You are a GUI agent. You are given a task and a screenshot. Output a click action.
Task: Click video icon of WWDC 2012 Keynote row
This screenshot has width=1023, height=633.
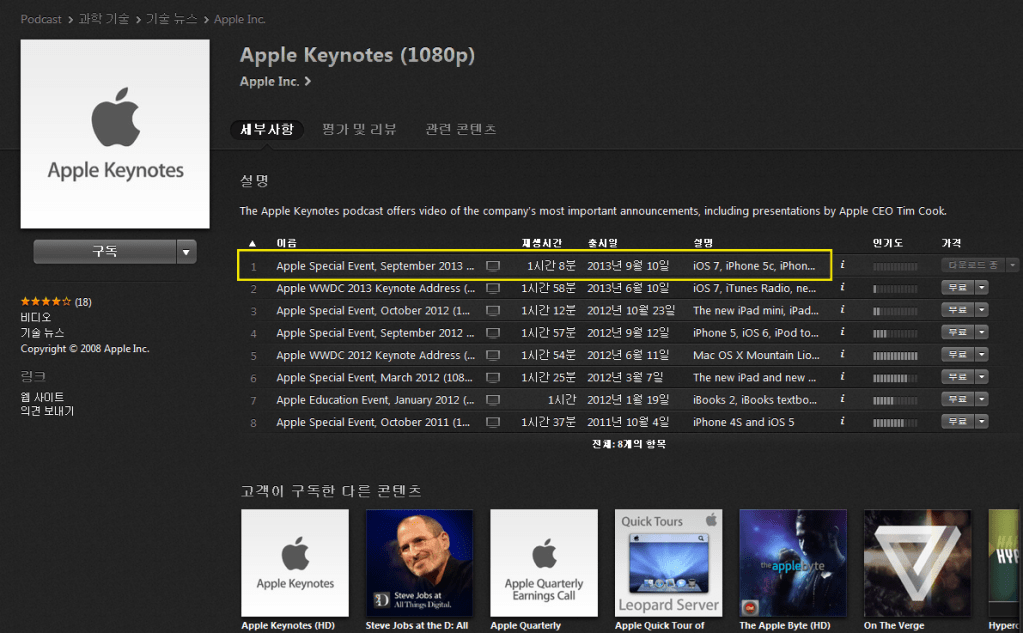[493, 355]
